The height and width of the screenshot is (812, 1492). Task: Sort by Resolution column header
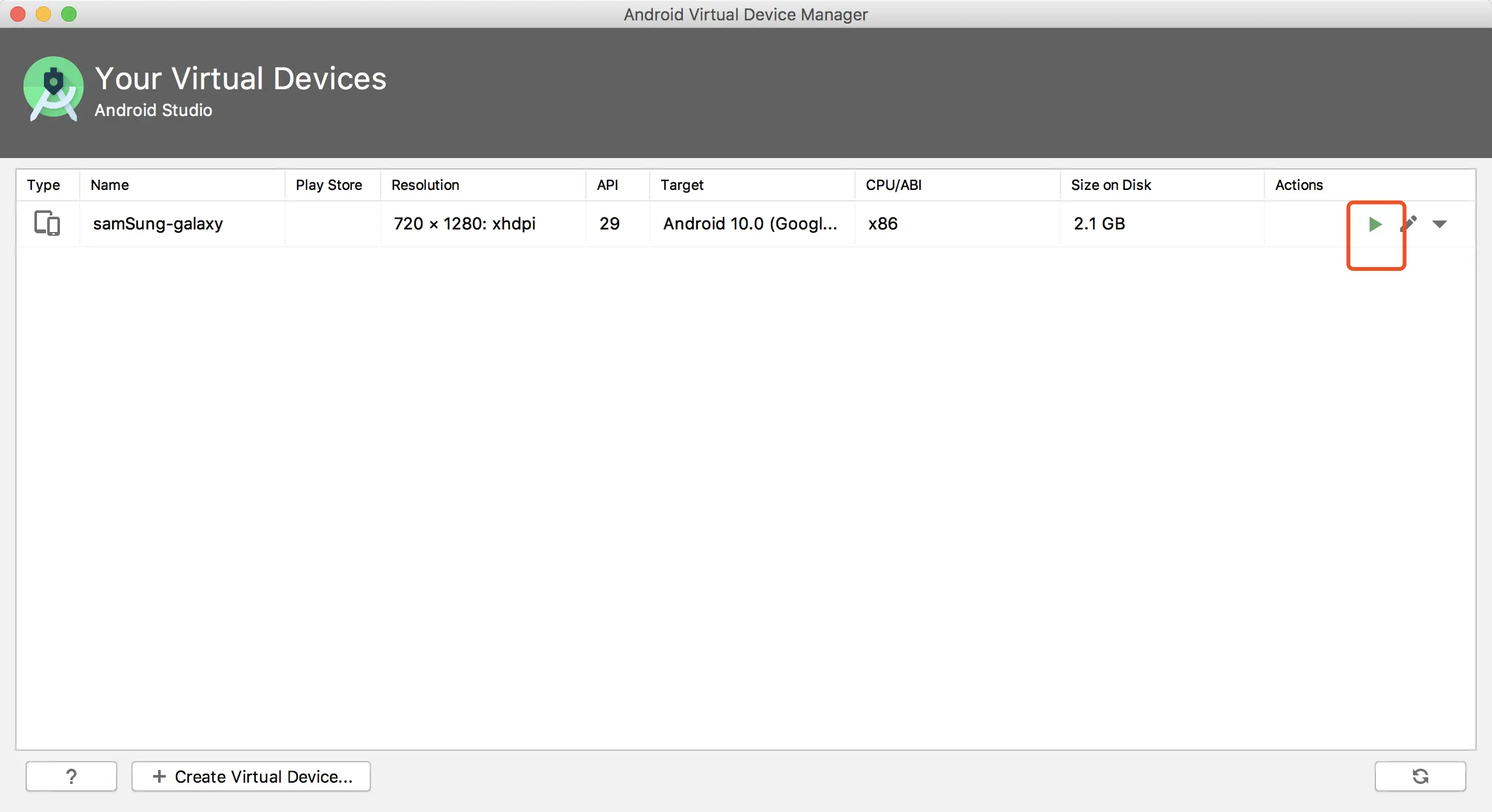coord(425,185)
